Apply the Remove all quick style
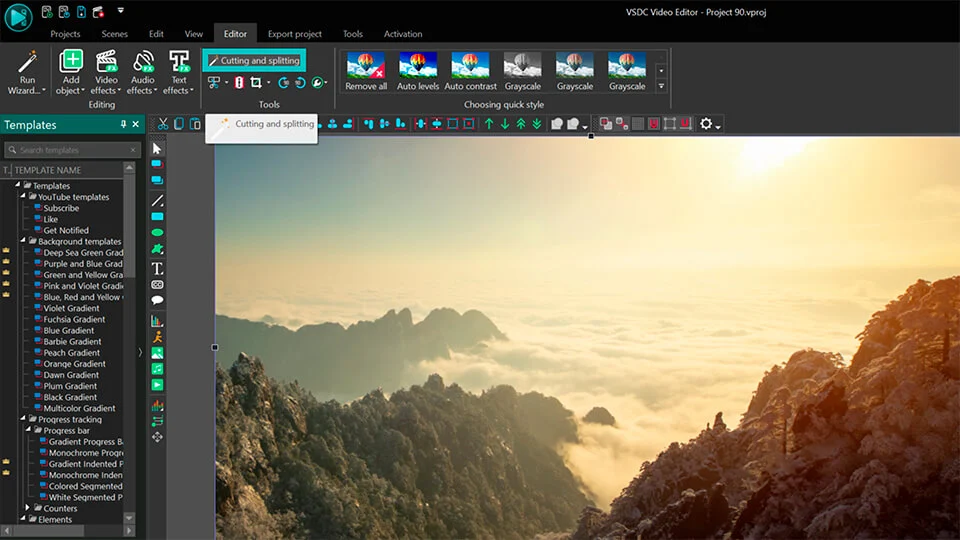Viewport: 960px width, 540px height. (x=366, y=72)
